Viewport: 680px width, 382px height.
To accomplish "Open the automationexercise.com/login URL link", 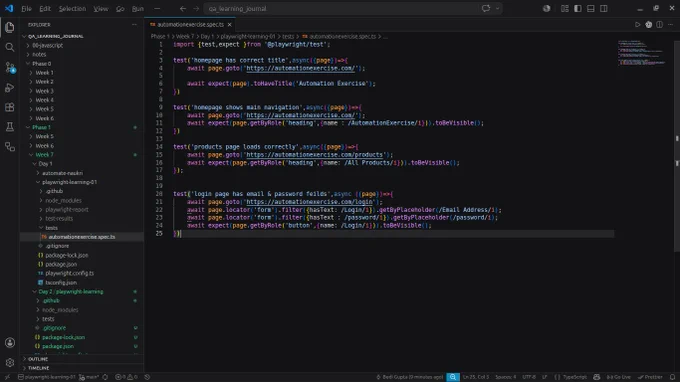I will pos(310,202).
